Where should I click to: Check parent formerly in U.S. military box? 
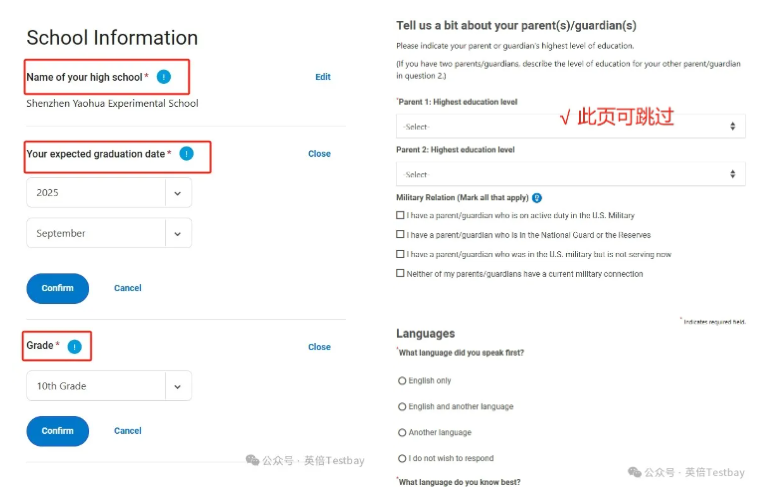click(401, 254)
